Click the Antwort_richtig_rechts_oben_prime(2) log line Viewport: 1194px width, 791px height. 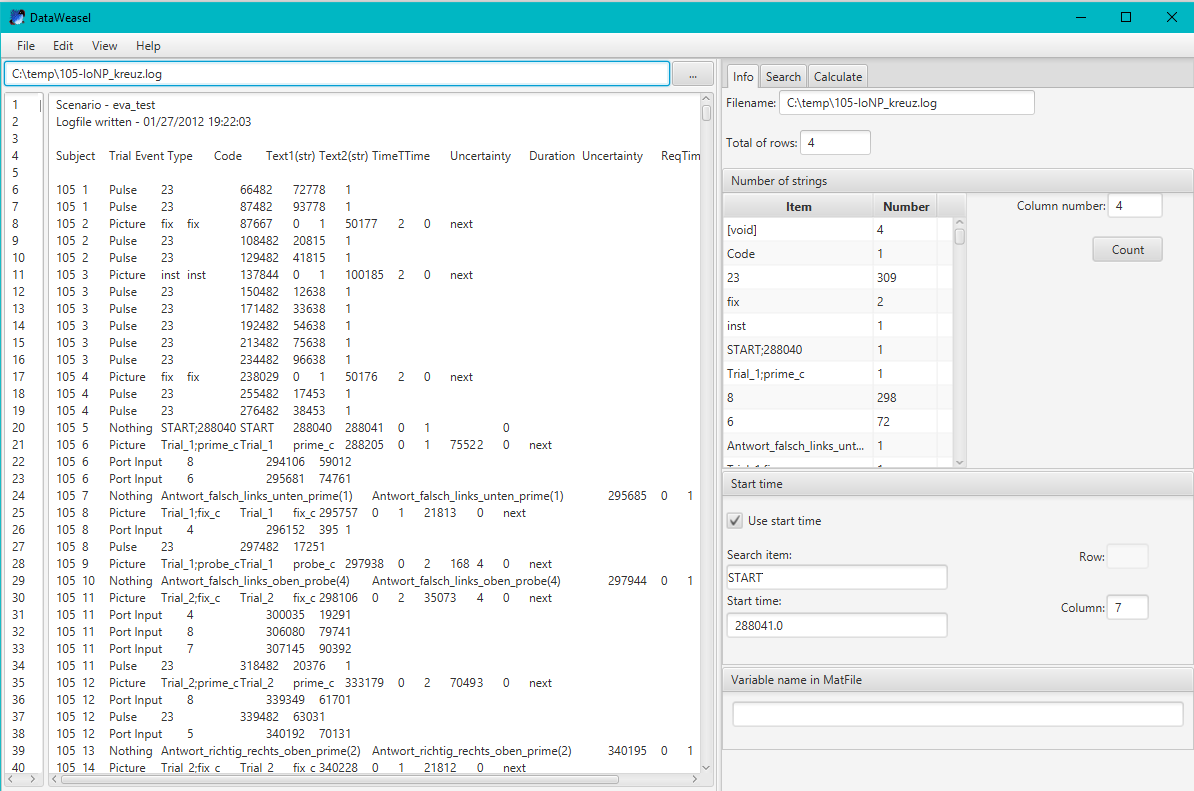point(375,751)
